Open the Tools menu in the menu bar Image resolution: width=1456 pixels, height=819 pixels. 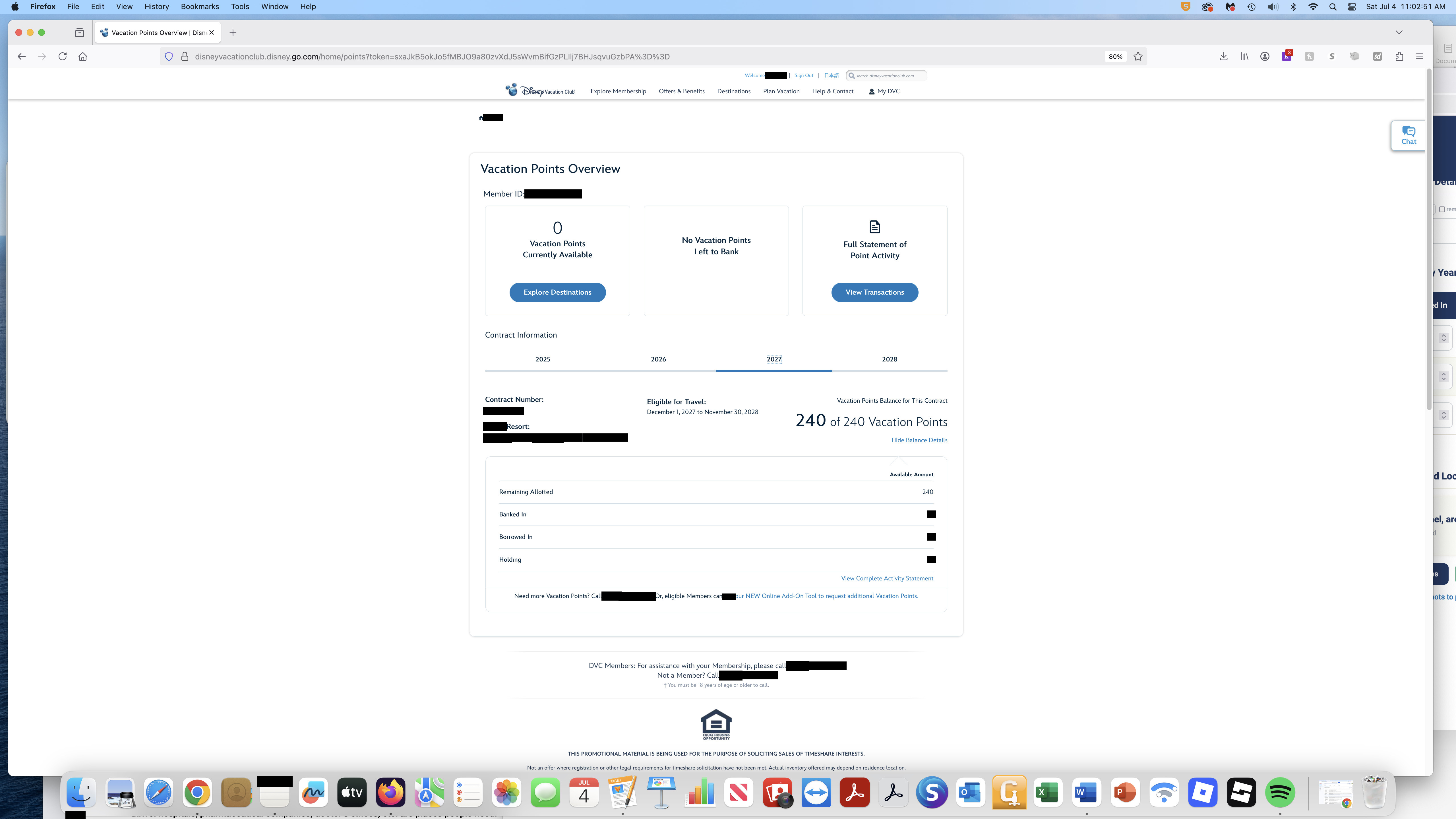[x=240, y=7]
